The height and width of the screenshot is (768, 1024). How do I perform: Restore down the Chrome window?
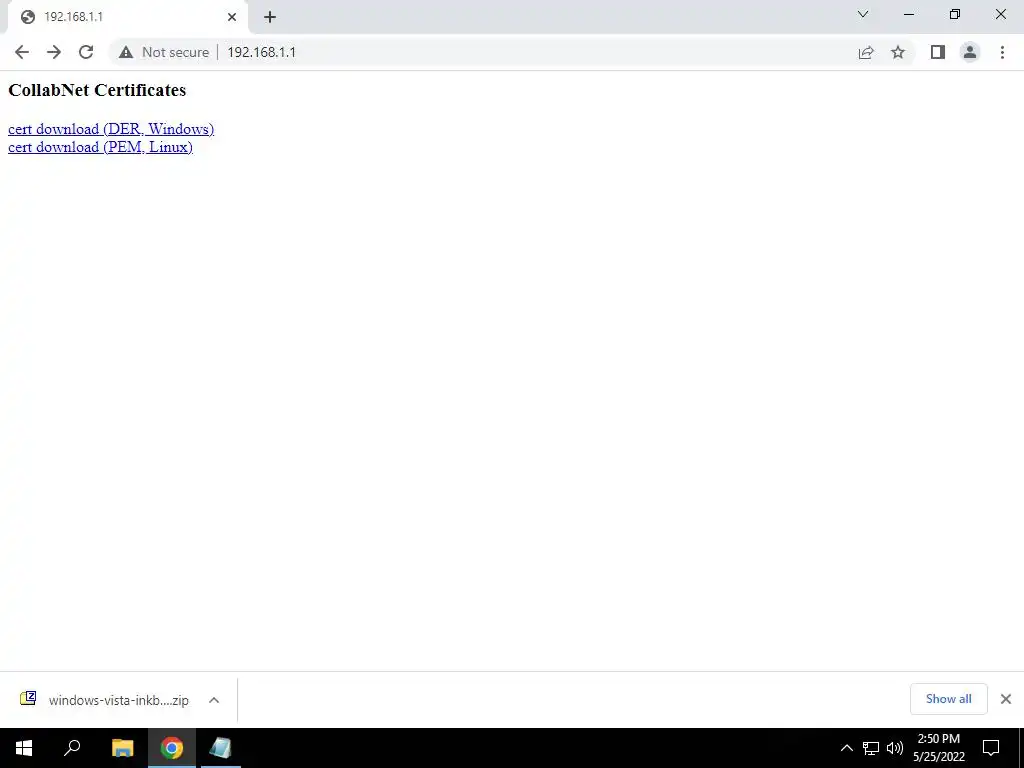(955, 14)
